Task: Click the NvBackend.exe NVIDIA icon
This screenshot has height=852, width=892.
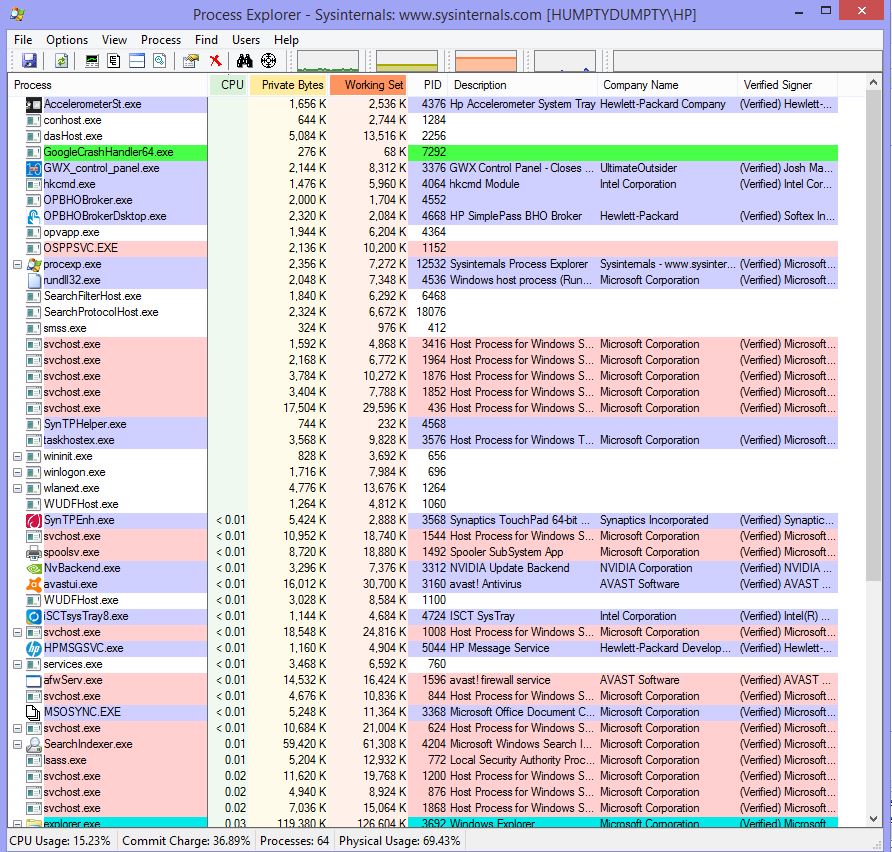Action: point(34,568)
